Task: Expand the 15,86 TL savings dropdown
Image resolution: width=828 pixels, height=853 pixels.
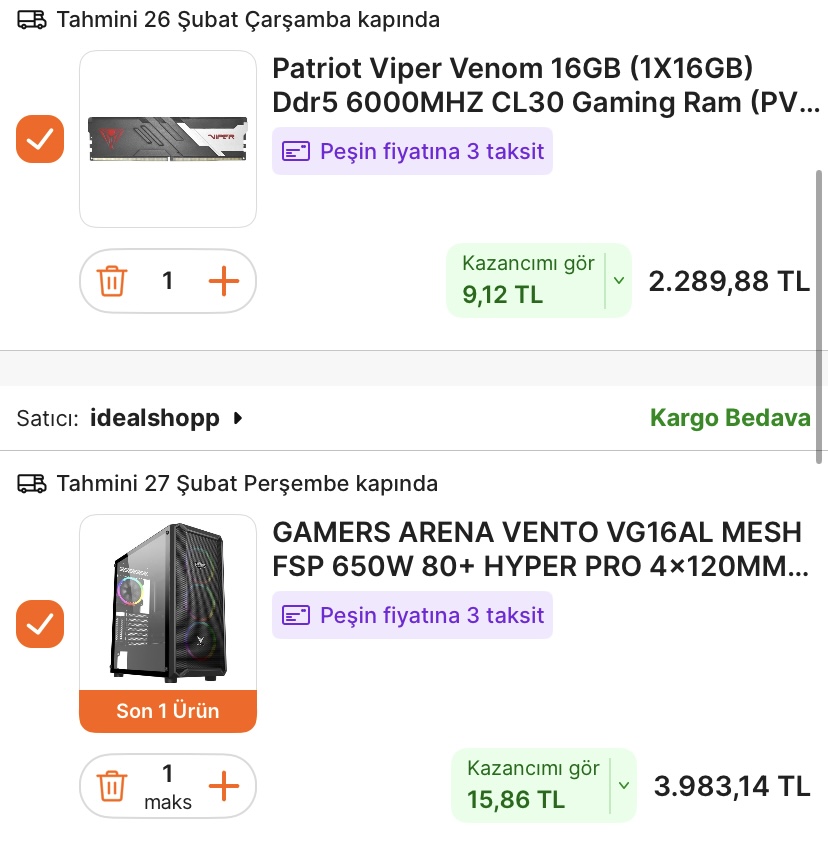Action: pos(623,786)
